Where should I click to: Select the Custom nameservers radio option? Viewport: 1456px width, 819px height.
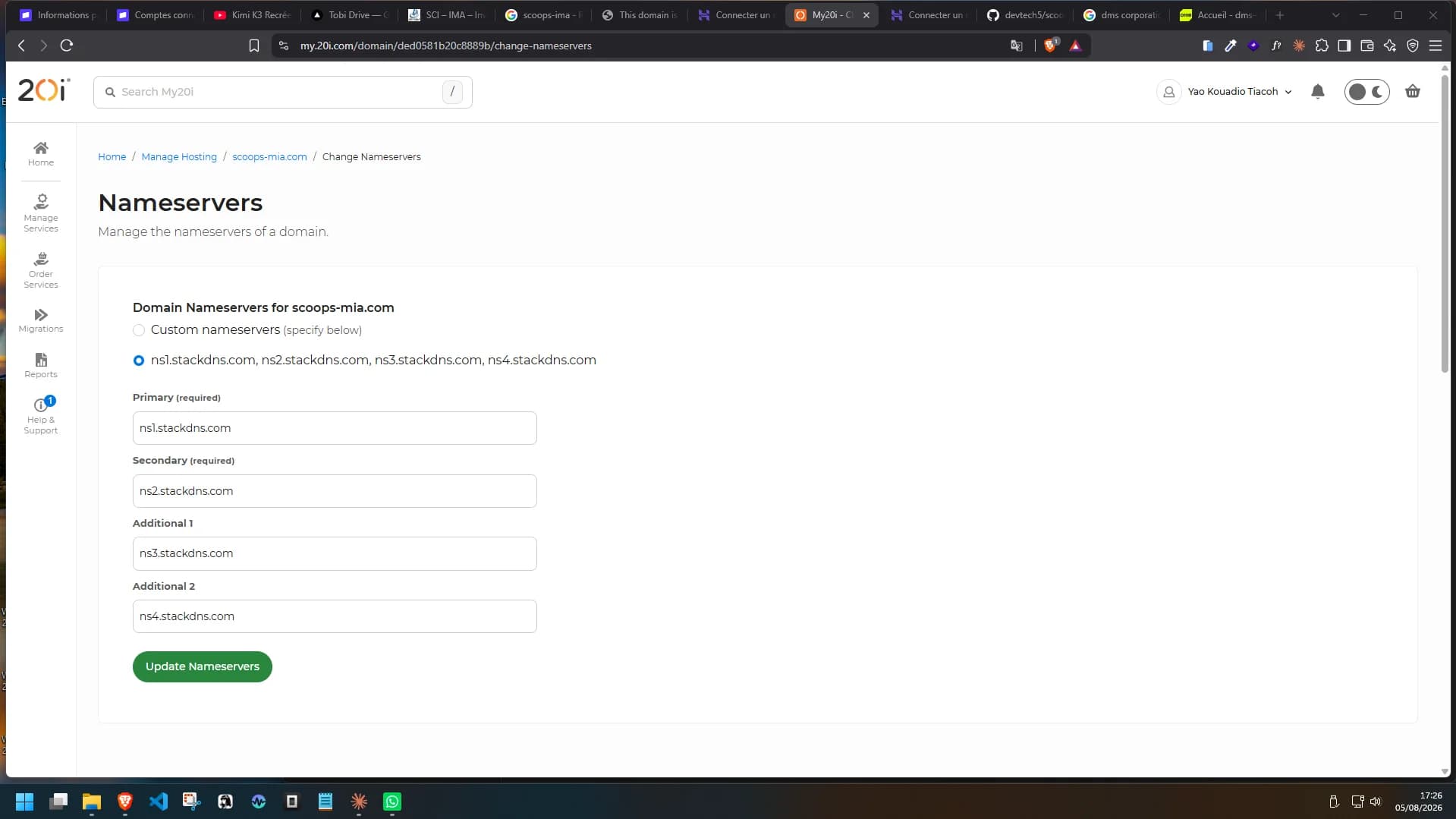[x=139, y=330]
